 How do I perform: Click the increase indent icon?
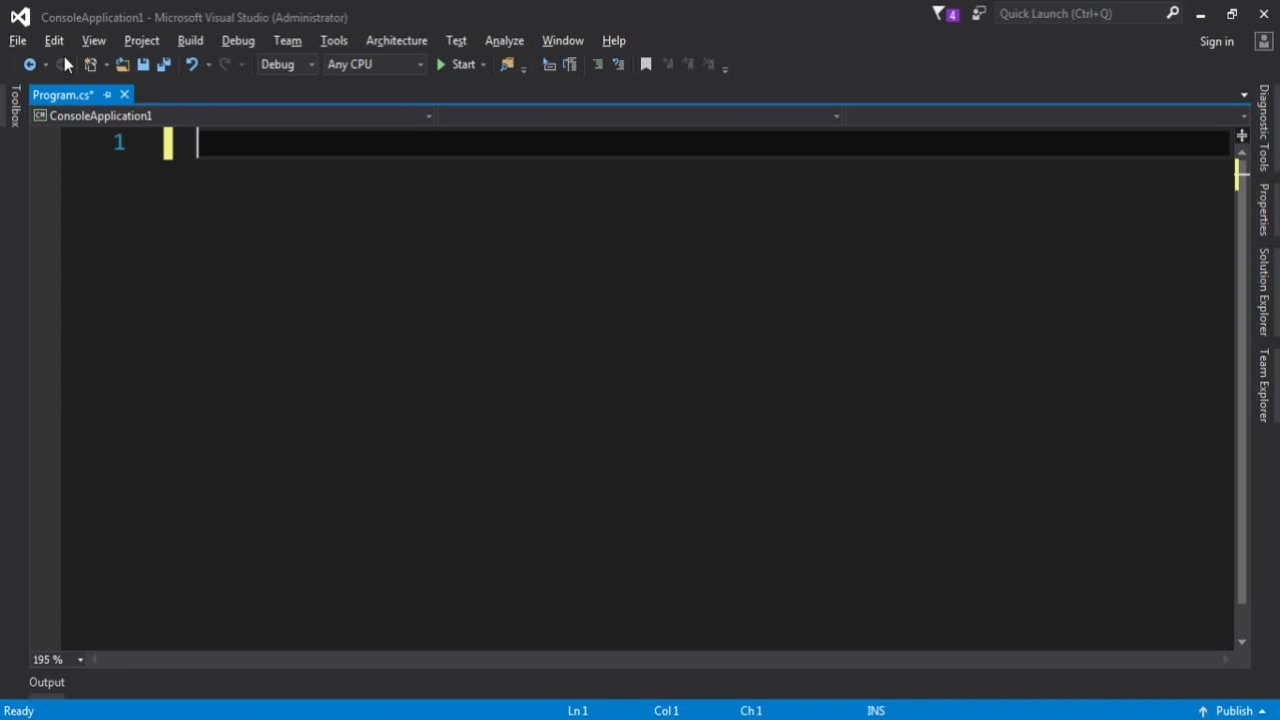(570, 64)
